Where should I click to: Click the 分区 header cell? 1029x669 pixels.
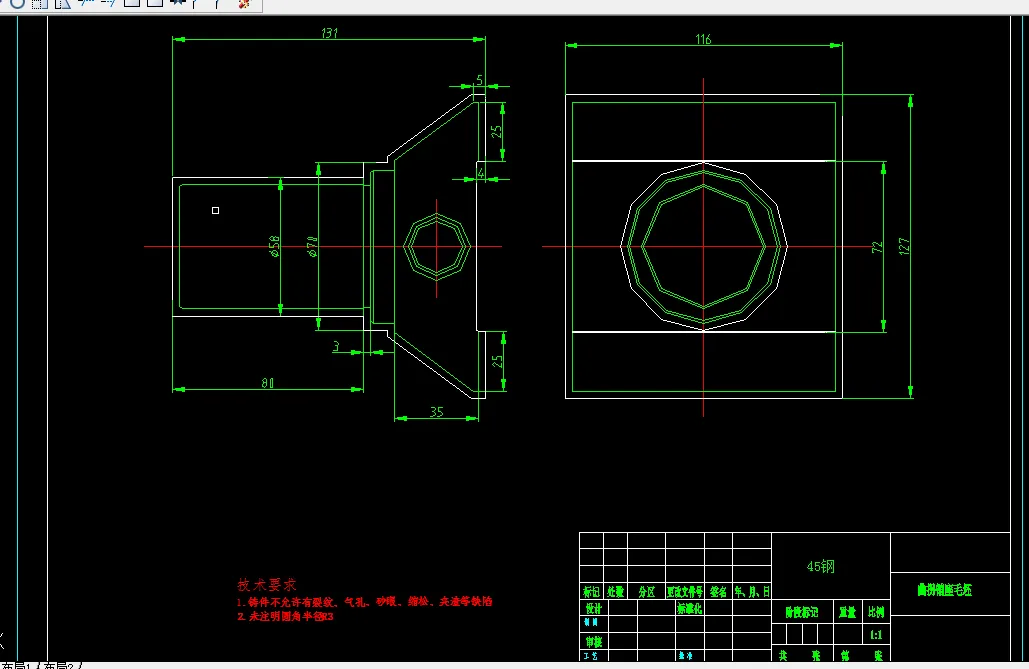(646, 592)
